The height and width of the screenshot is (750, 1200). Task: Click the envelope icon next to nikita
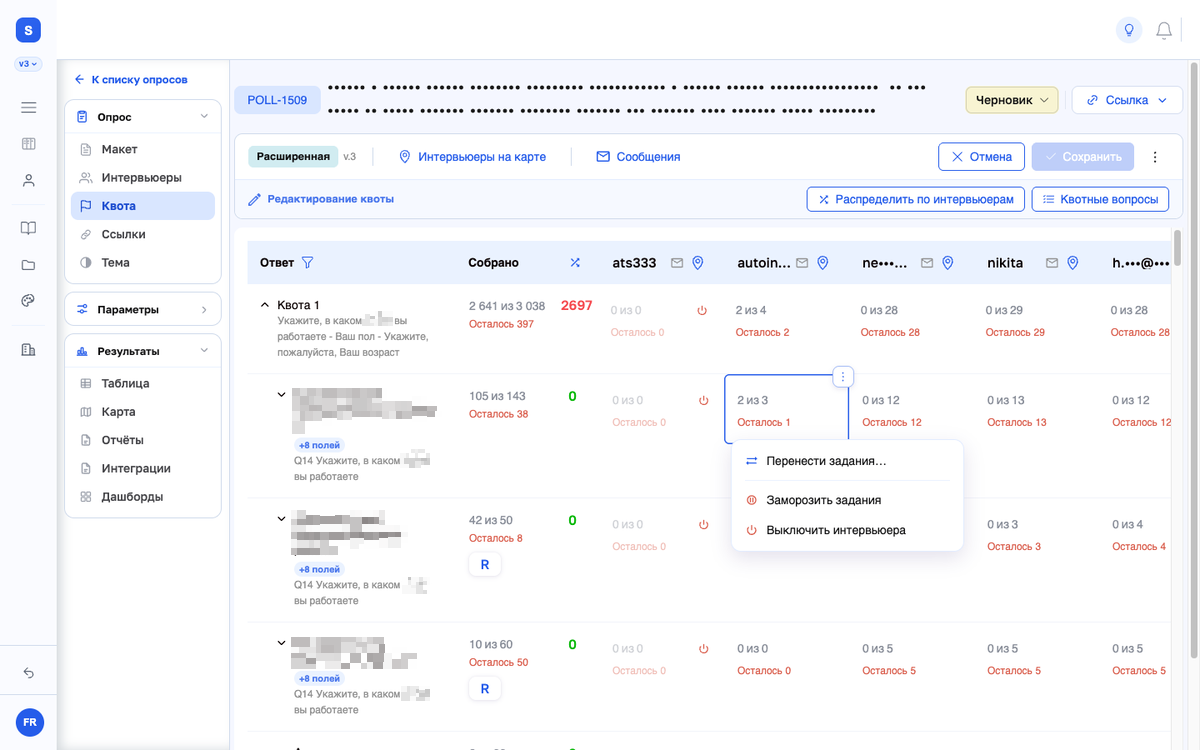click(1051, 262)
